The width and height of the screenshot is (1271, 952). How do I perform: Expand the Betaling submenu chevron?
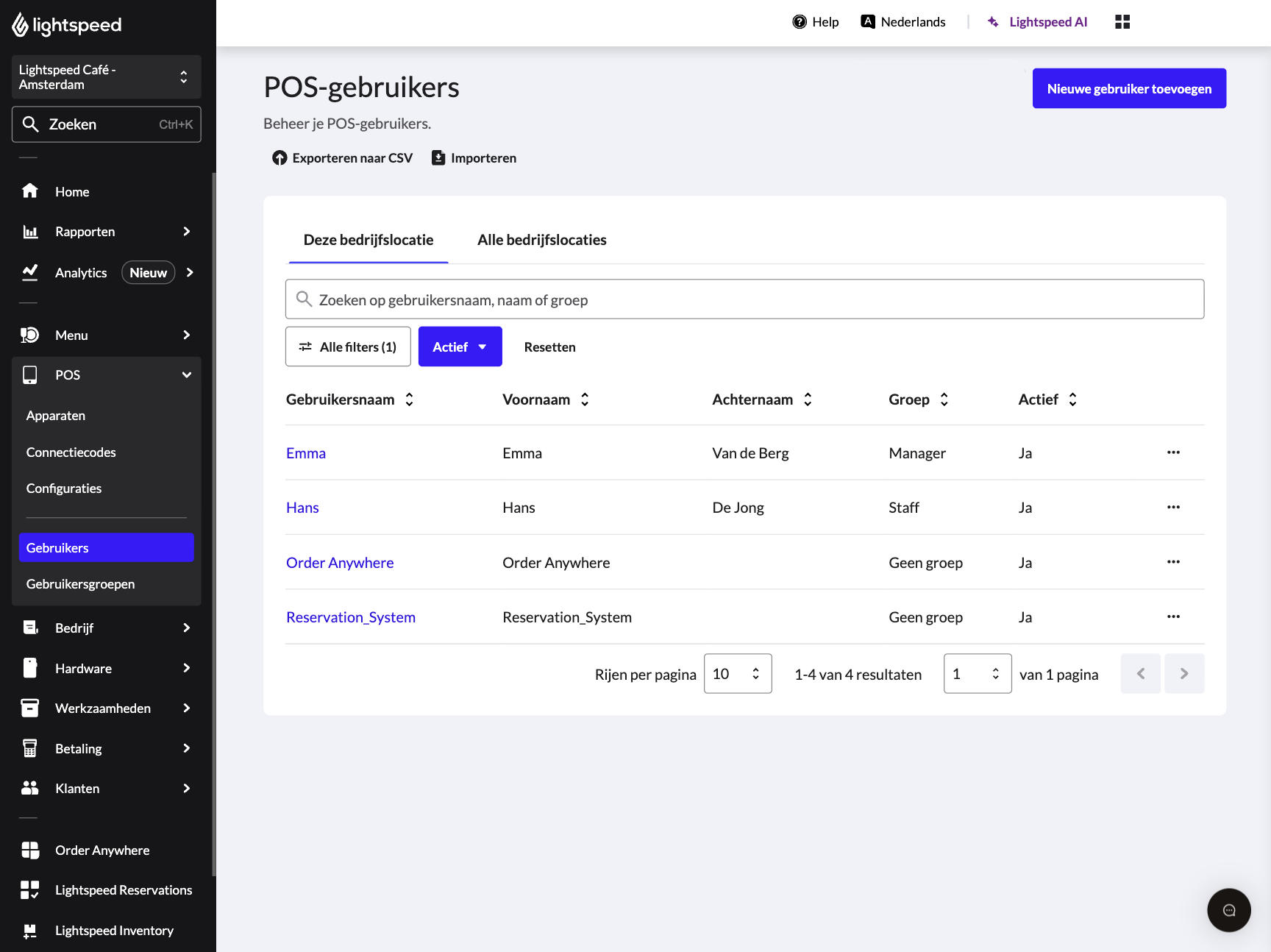click(x=187, y=748)
